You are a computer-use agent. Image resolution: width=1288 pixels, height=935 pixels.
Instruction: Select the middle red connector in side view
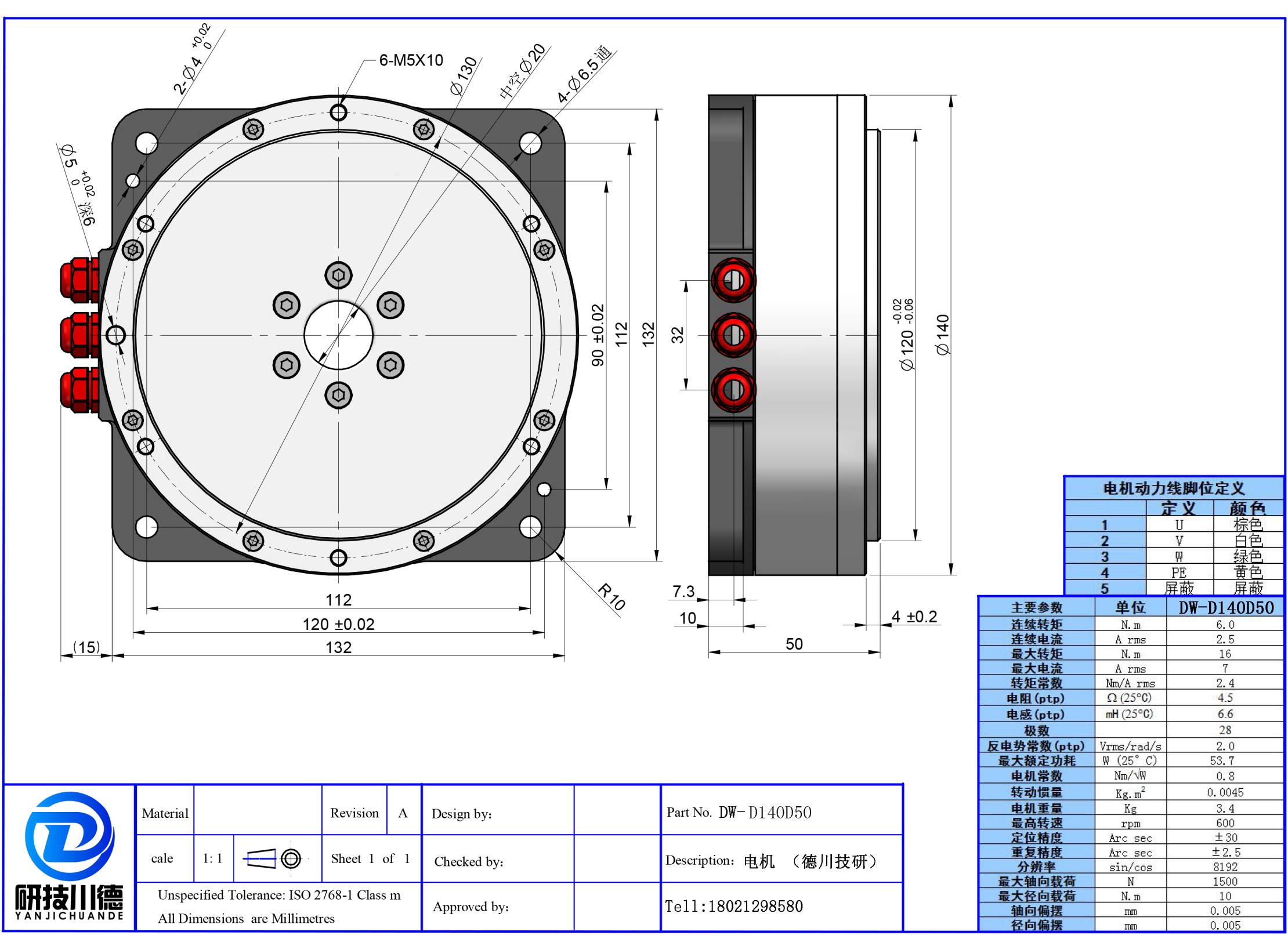click(x=733, y=335)
